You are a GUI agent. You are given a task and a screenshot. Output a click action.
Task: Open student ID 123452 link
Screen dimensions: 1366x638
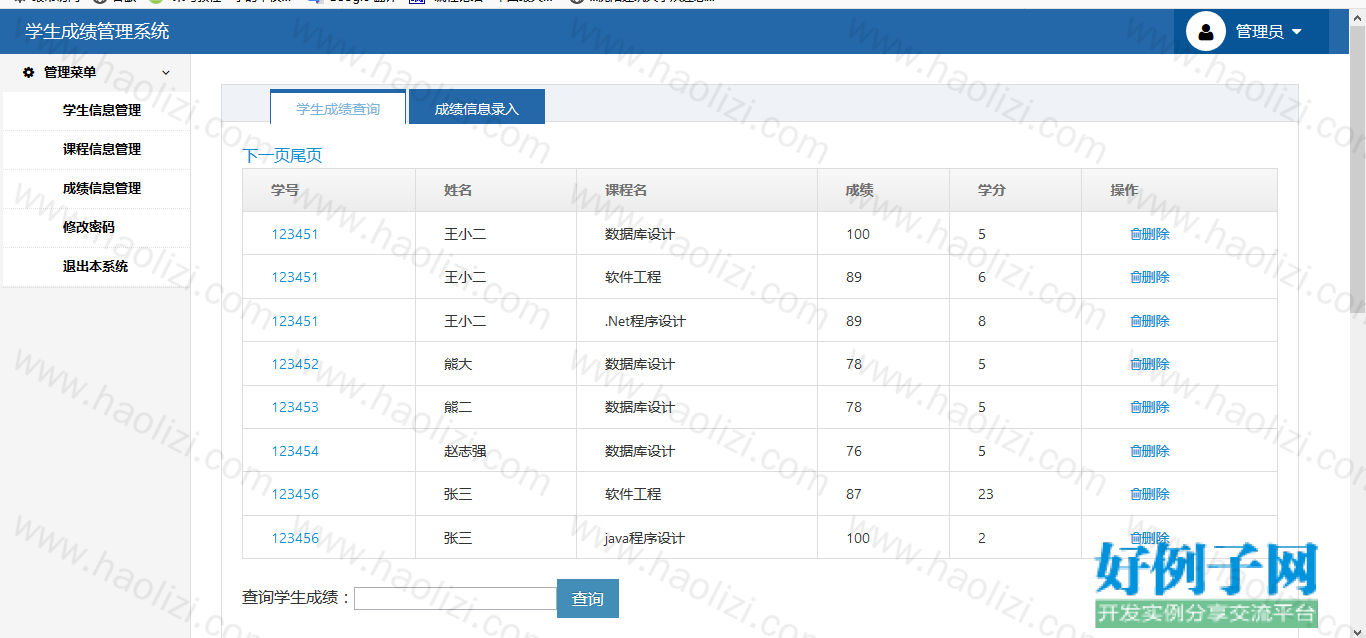(295, 364)
